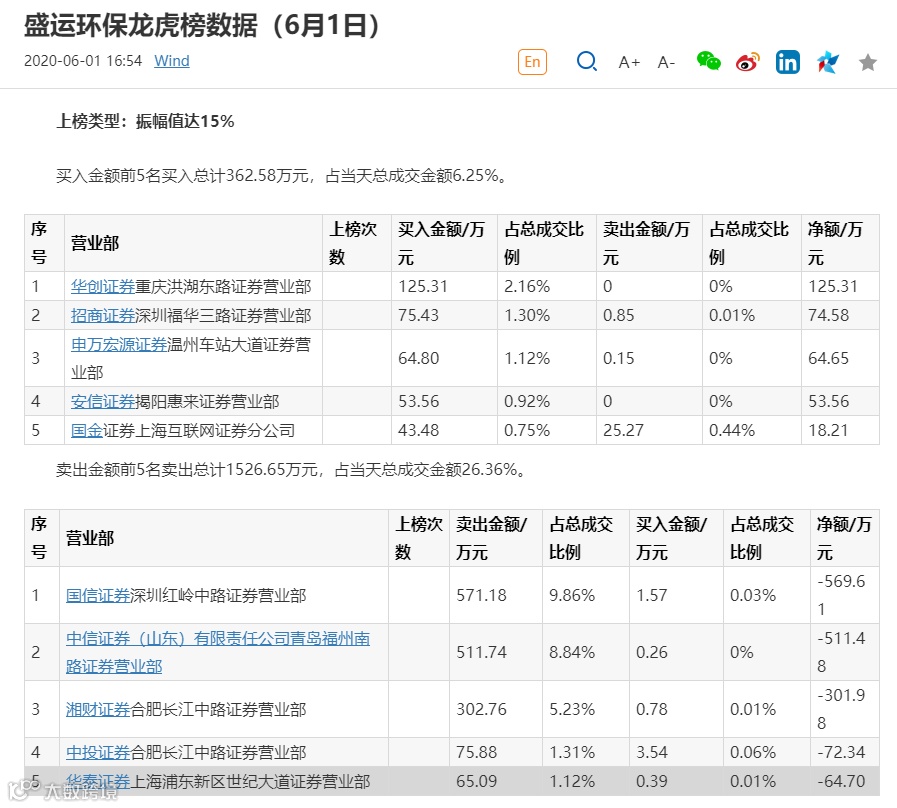Viewport: 897px width, 808px height.
Task: Switch article to English with En icon
Action: [532, 62]
